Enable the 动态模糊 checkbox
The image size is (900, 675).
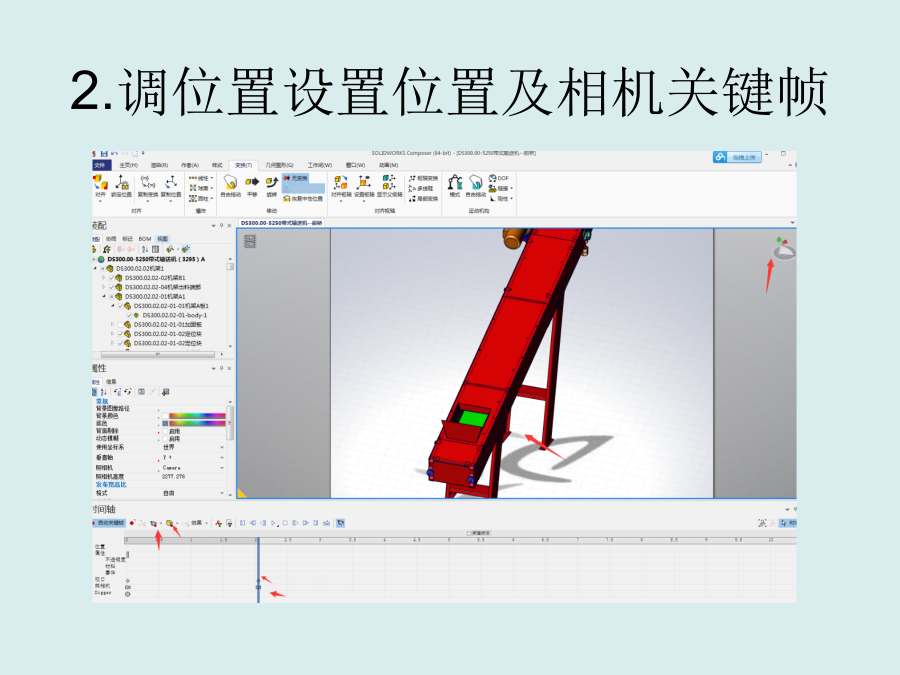click(x=165, y=438)
